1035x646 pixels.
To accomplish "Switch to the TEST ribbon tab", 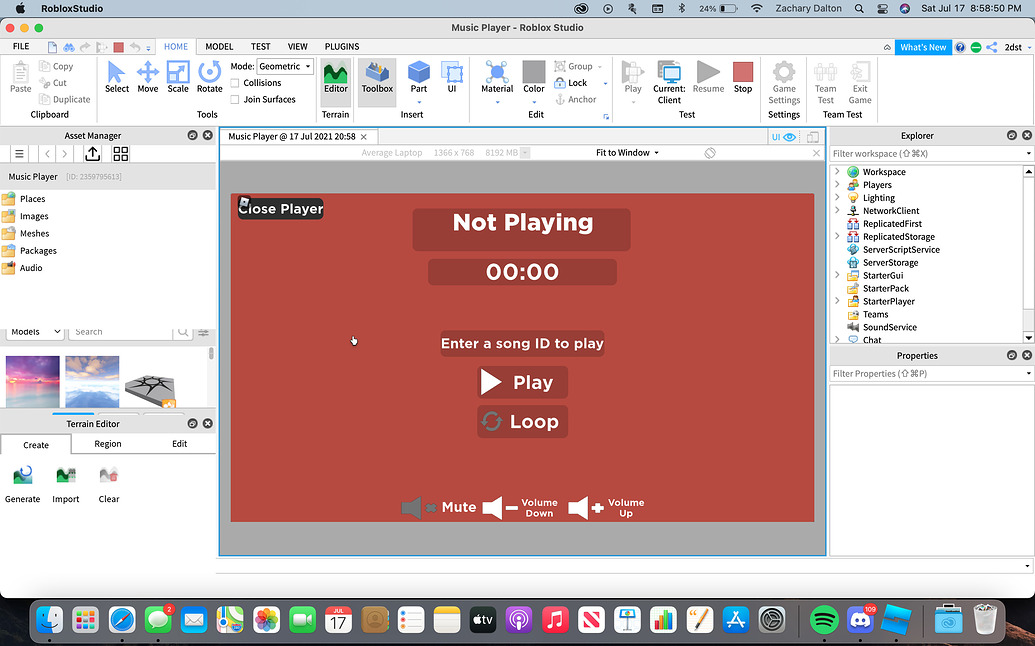I will pos(260,46).
